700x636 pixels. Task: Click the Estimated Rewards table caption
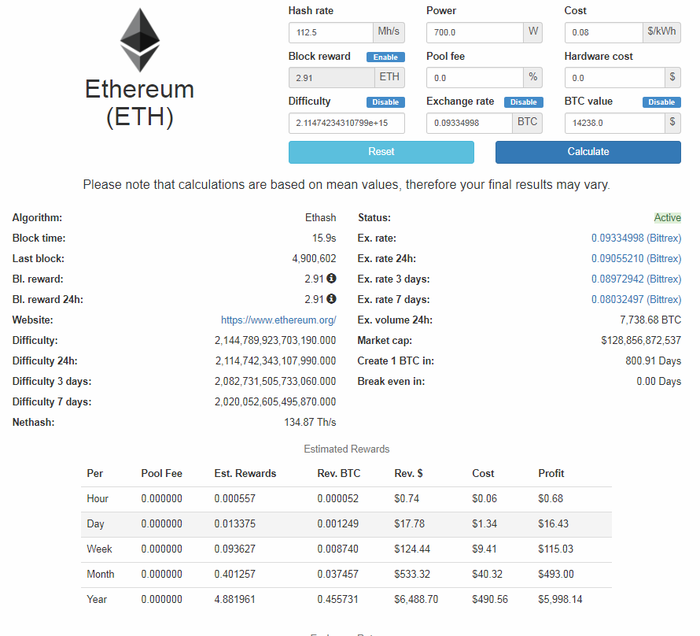point(347,449)
